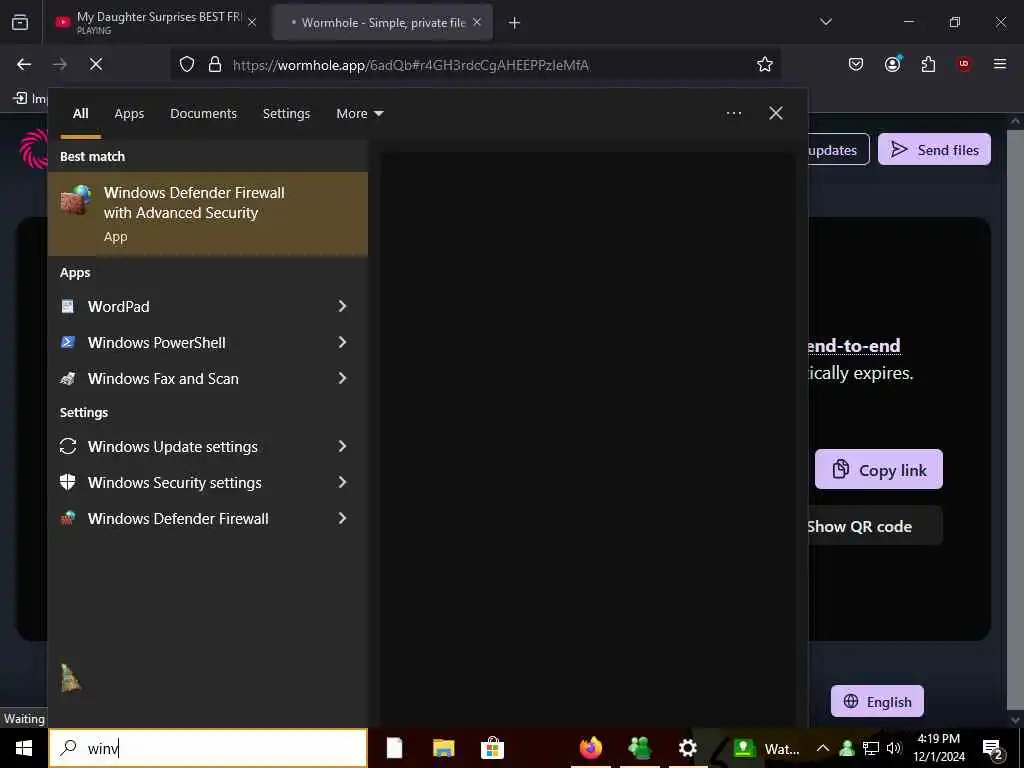The width and height of the screenshot is (1024, 768).
Task: Open the Firefox list all tabs dropdown
Action: pyautogui.click(x=825, y=22)
